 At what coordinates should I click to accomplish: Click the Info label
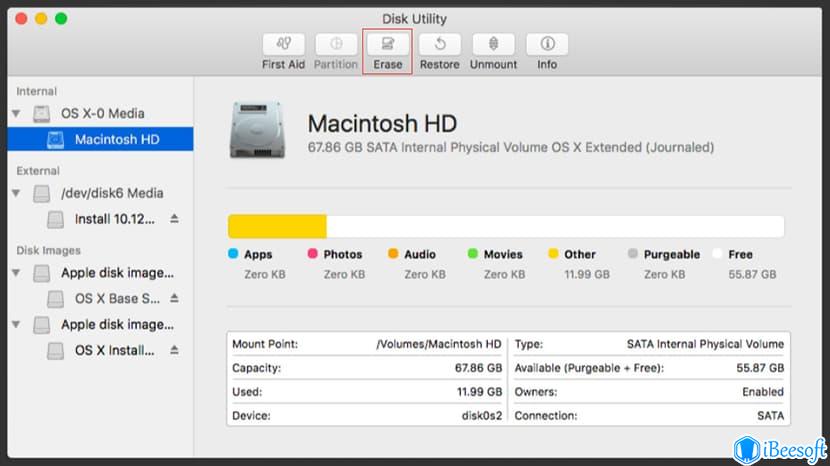tap(547, 65)
